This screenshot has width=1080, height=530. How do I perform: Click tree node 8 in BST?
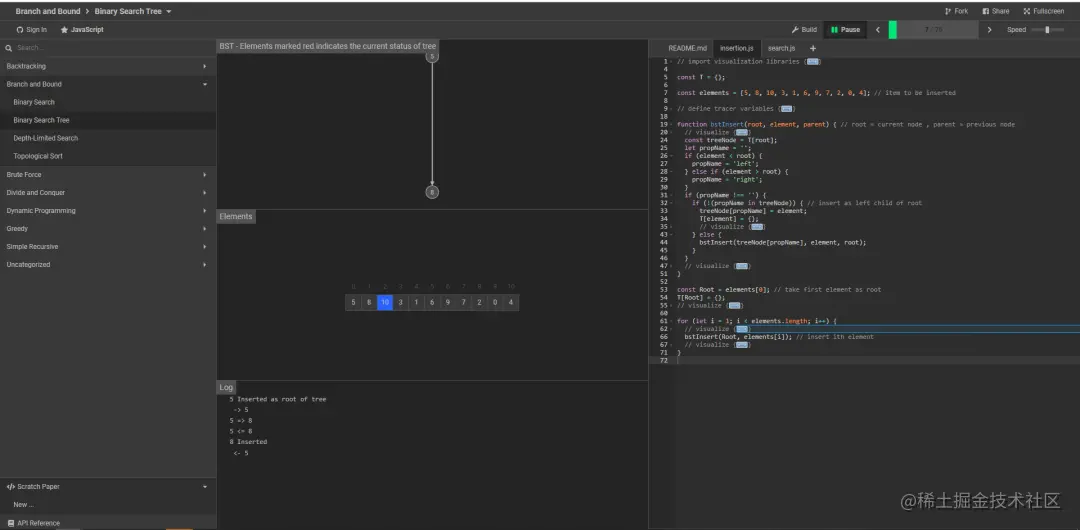click(x=432, y=192)
